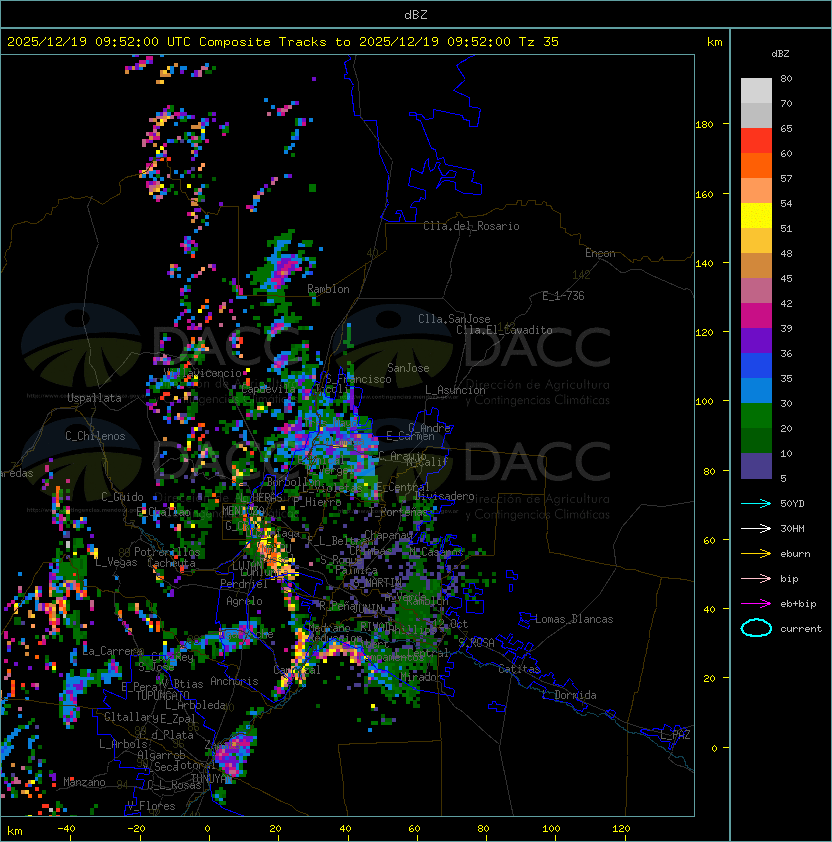
Task: Click the timestamp header text
Action: click(x=283, y=42)
